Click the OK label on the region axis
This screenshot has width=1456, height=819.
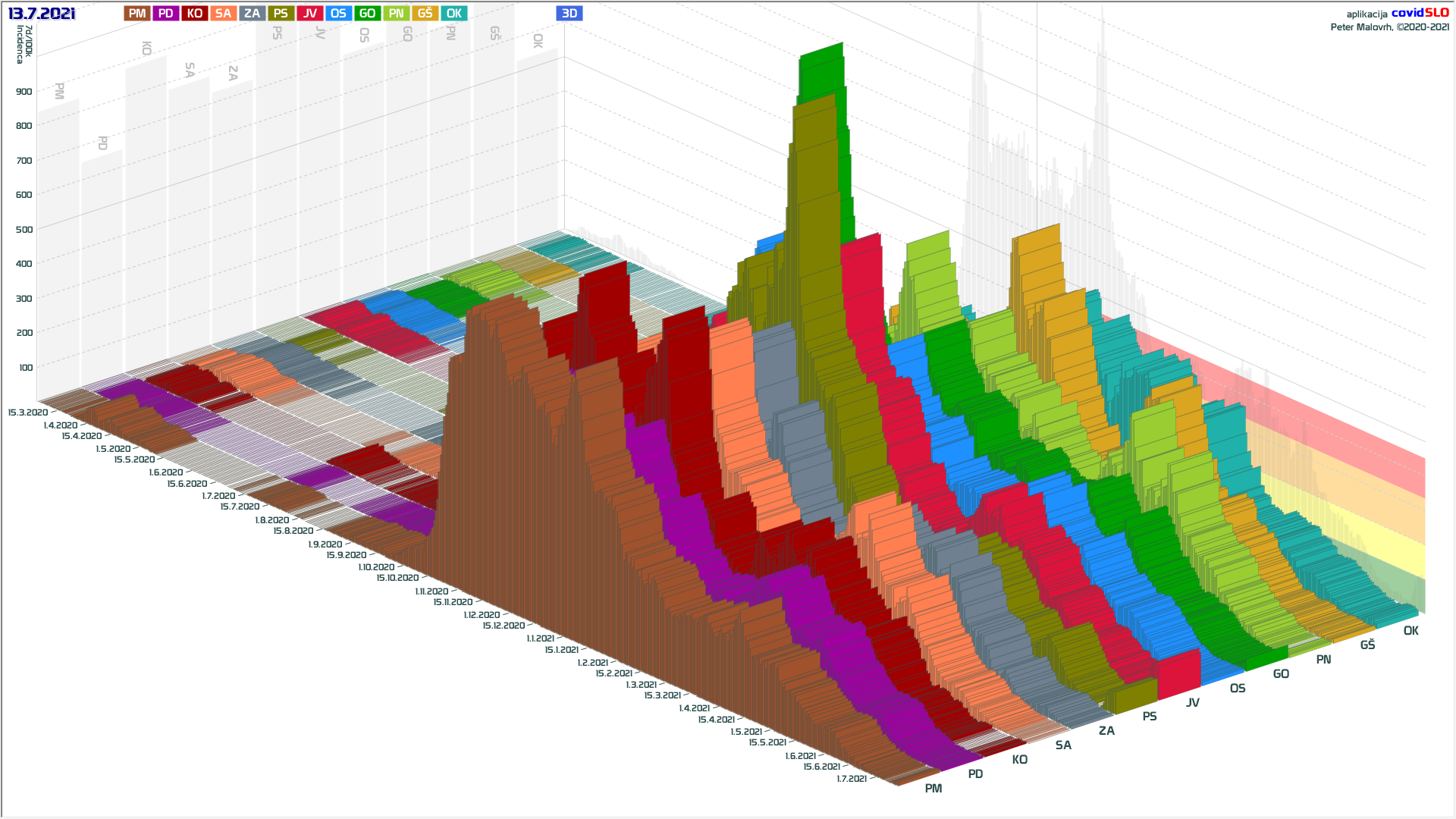click(x=1410, y=631)
